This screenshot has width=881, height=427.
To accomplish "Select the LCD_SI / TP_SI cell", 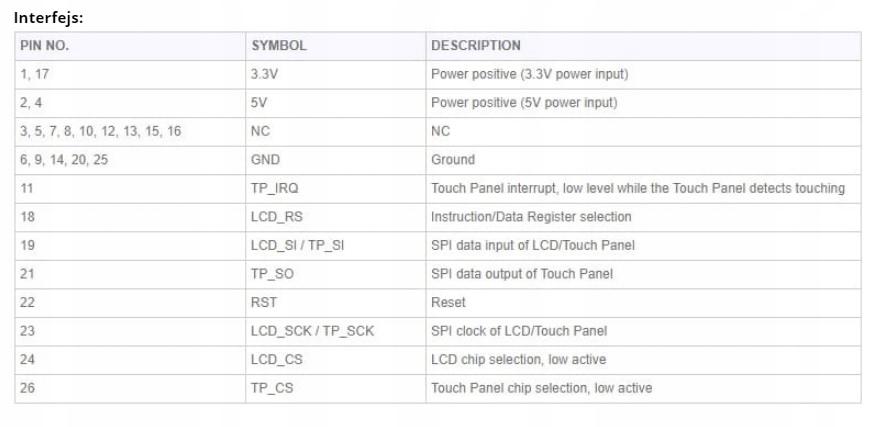I will click(298, 245).
